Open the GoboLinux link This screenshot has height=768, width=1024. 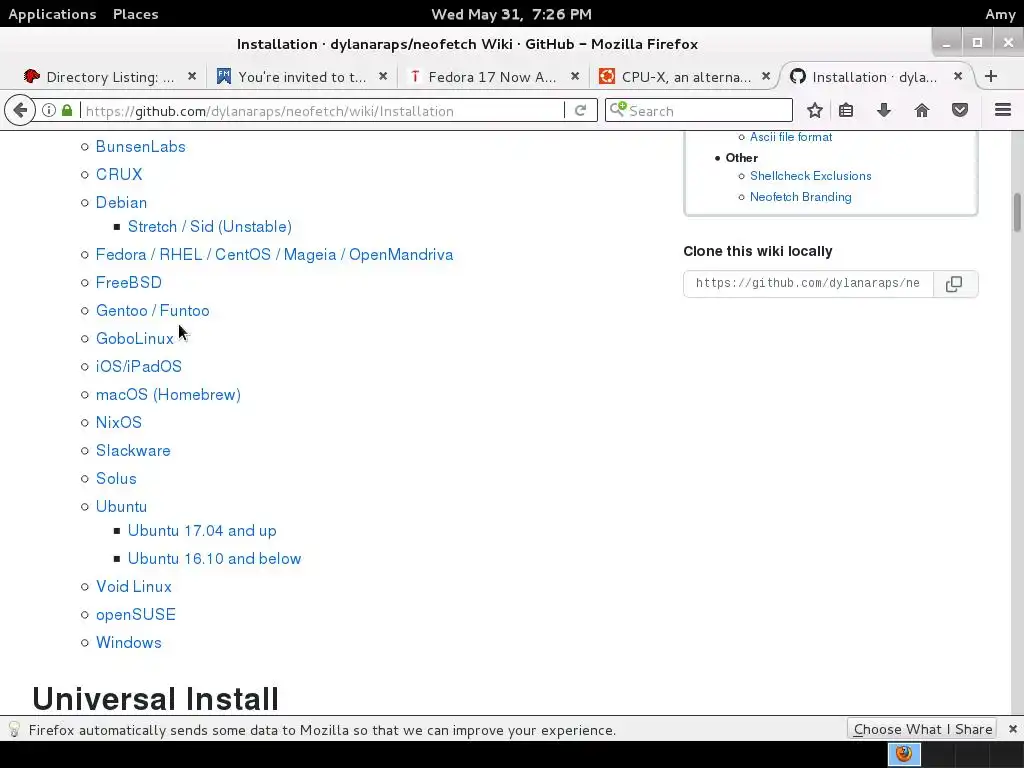pyautogui.click(x=135, y=338)
